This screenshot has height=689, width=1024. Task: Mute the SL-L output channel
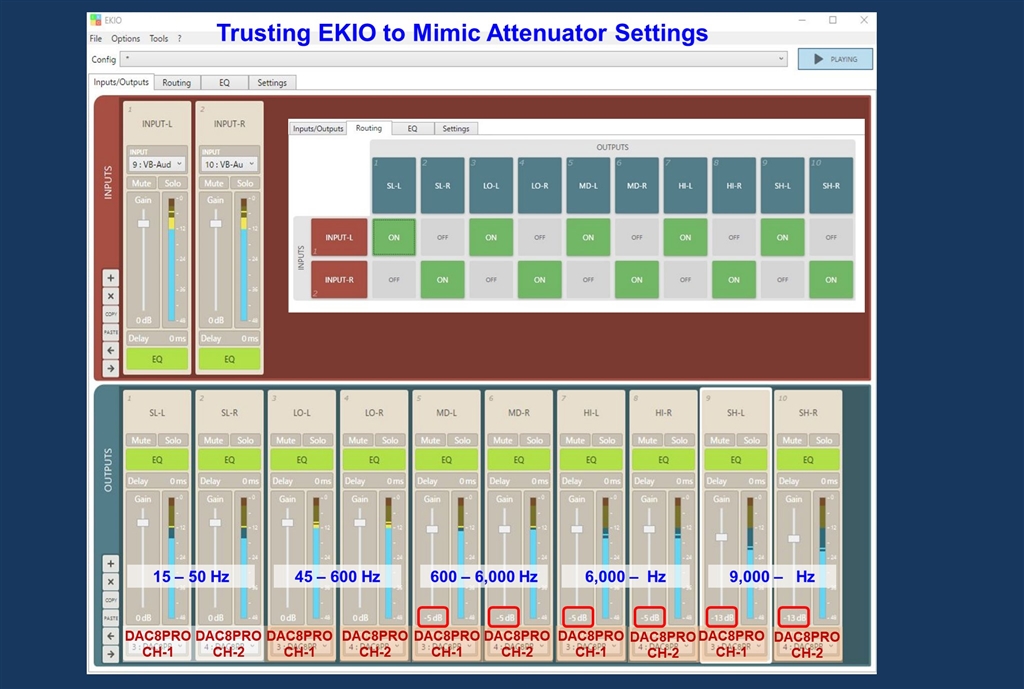(x=141, y=440)
